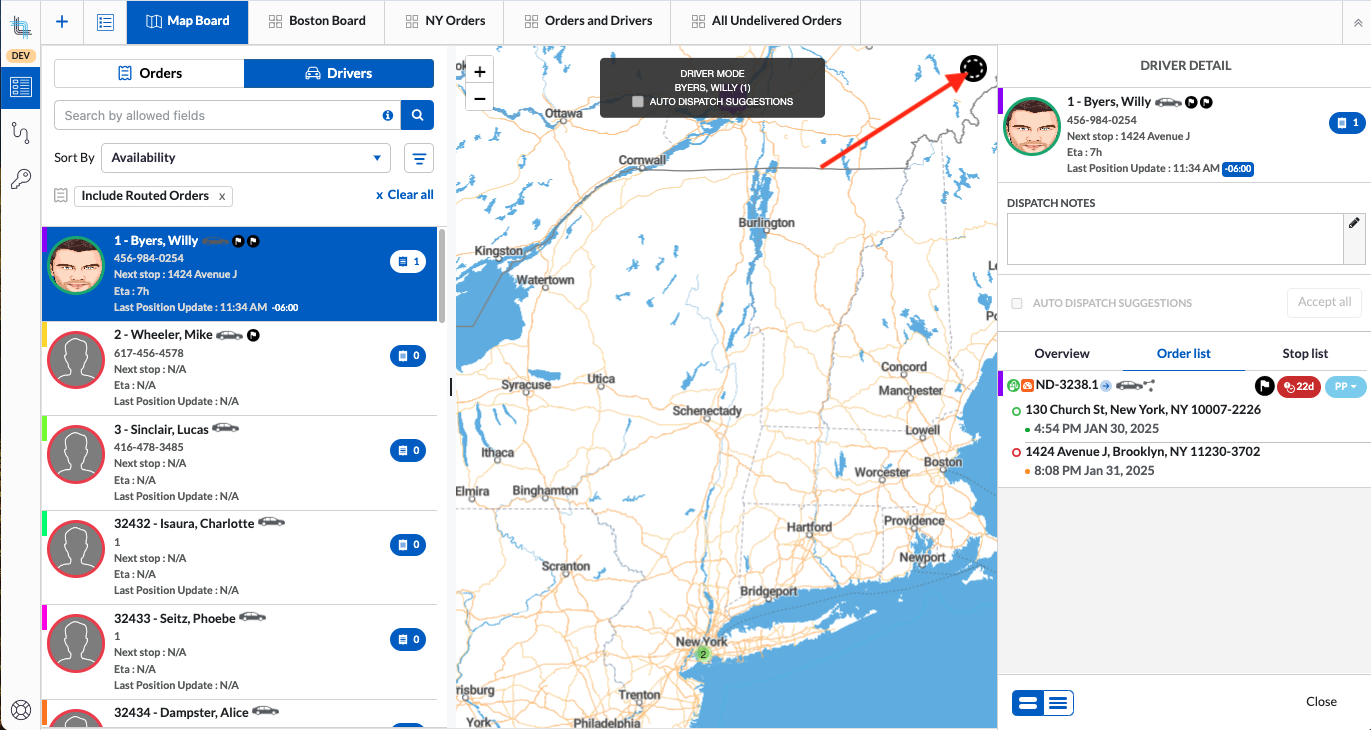Image resolution: width=1371 pixels, height=730 pixels.
Task: Click in the Dispatch Notes text area
Action: pyautogui.click(x=1174, y=239)
